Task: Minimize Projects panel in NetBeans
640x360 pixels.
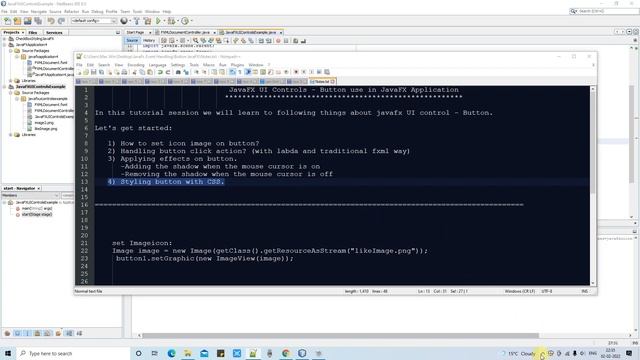Action: pos(118,32)
